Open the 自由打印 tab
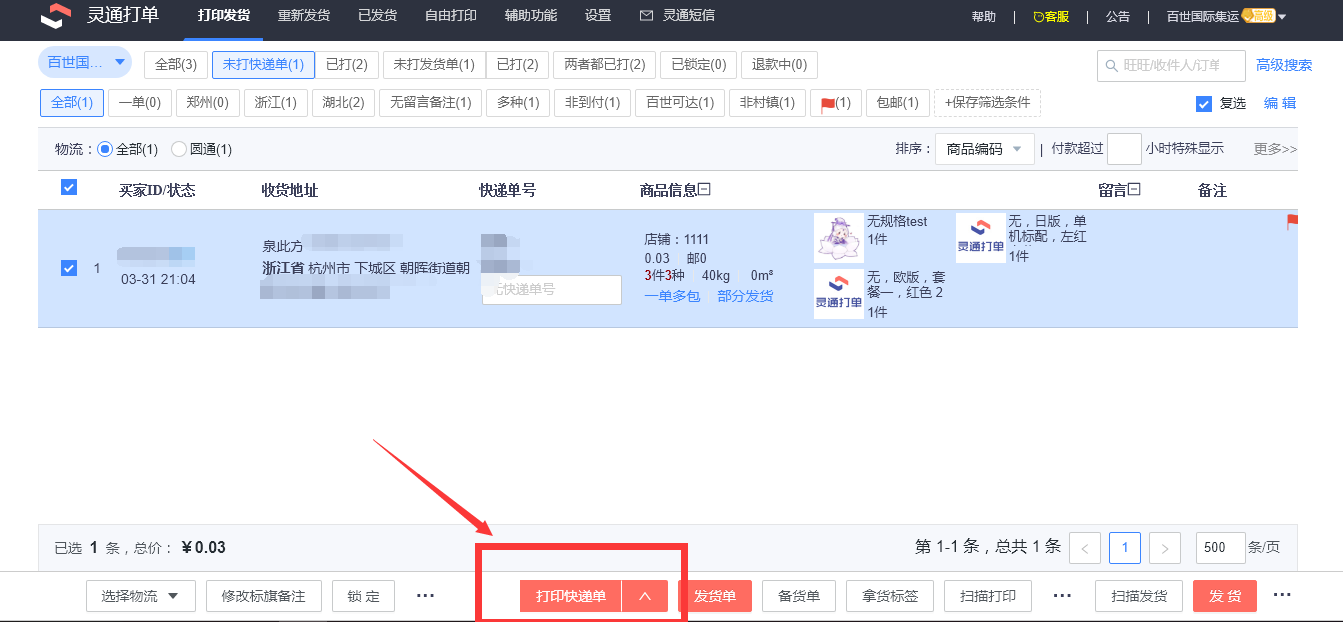1343x622 pixels. coord(451,16)
